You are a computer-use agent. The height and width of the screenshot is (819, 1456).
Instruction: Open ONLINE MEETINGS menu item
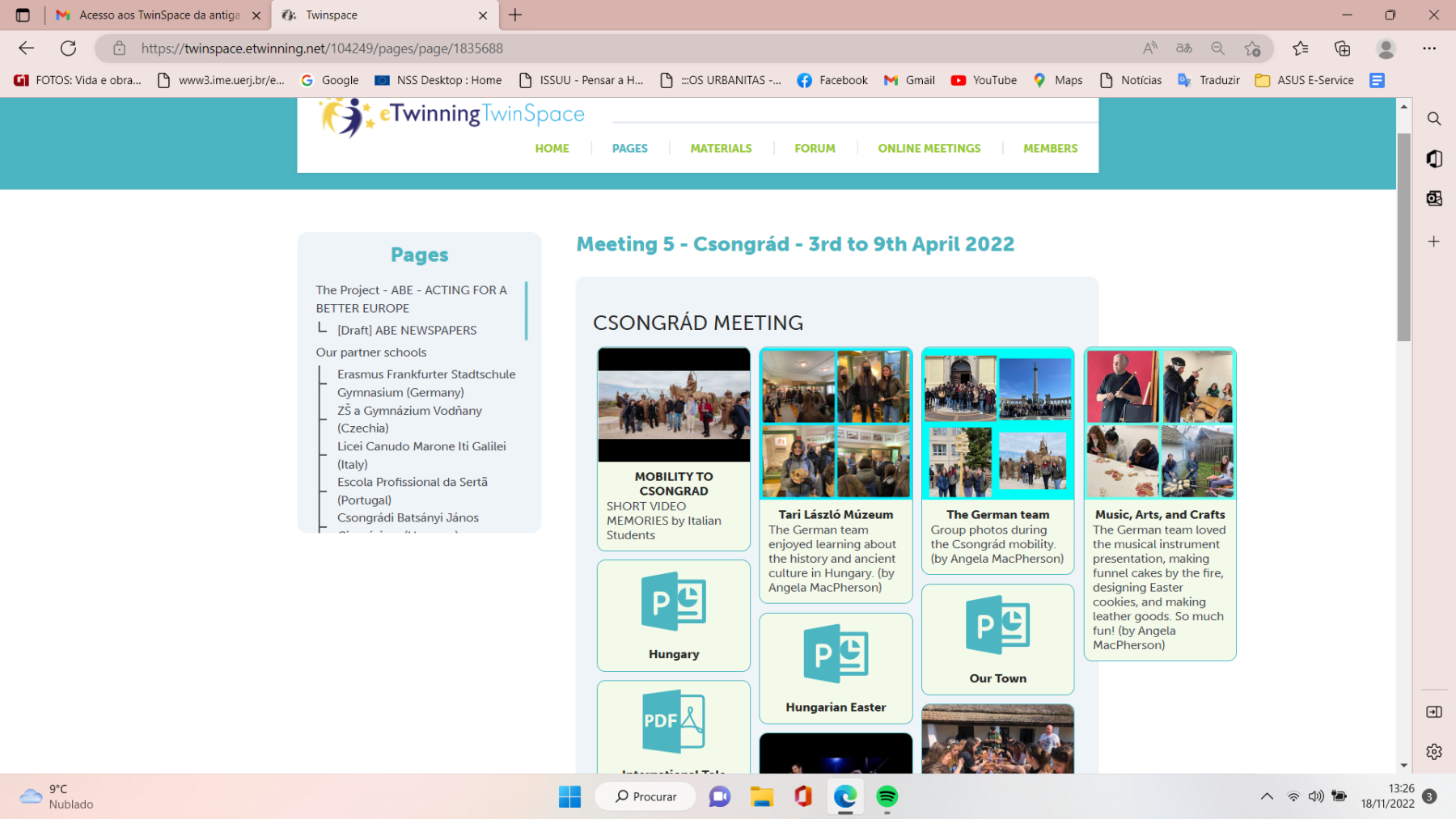coord(929,148)
